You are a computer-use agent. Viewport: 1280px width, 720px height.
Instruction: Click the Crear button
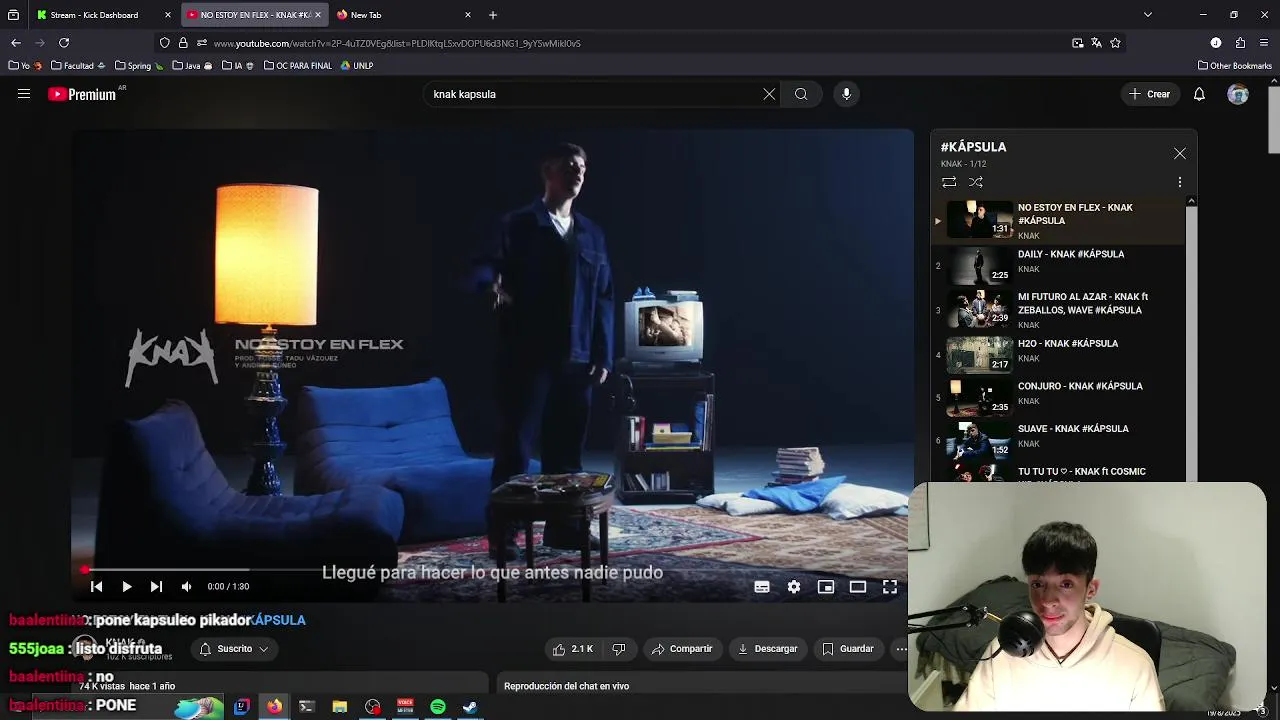[x=1149, y=94]
